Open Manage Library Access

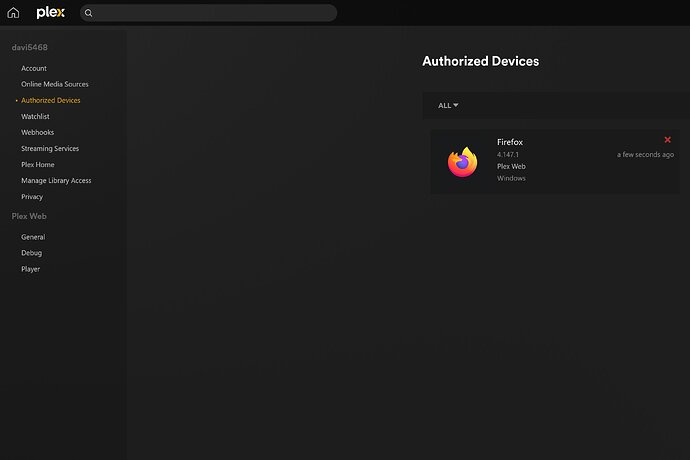click(x=56, y=180)
